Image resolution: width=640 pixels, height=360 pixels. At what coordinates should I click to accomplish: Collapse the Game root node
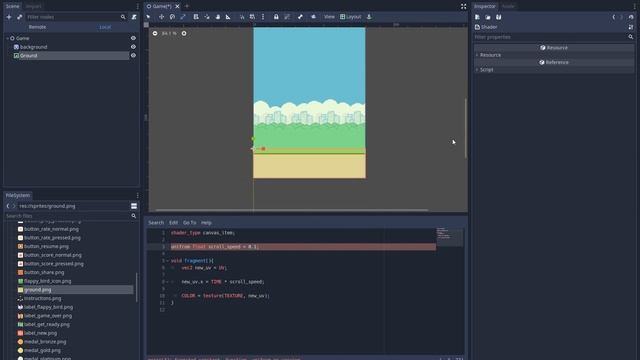click(x=7, y=38)
